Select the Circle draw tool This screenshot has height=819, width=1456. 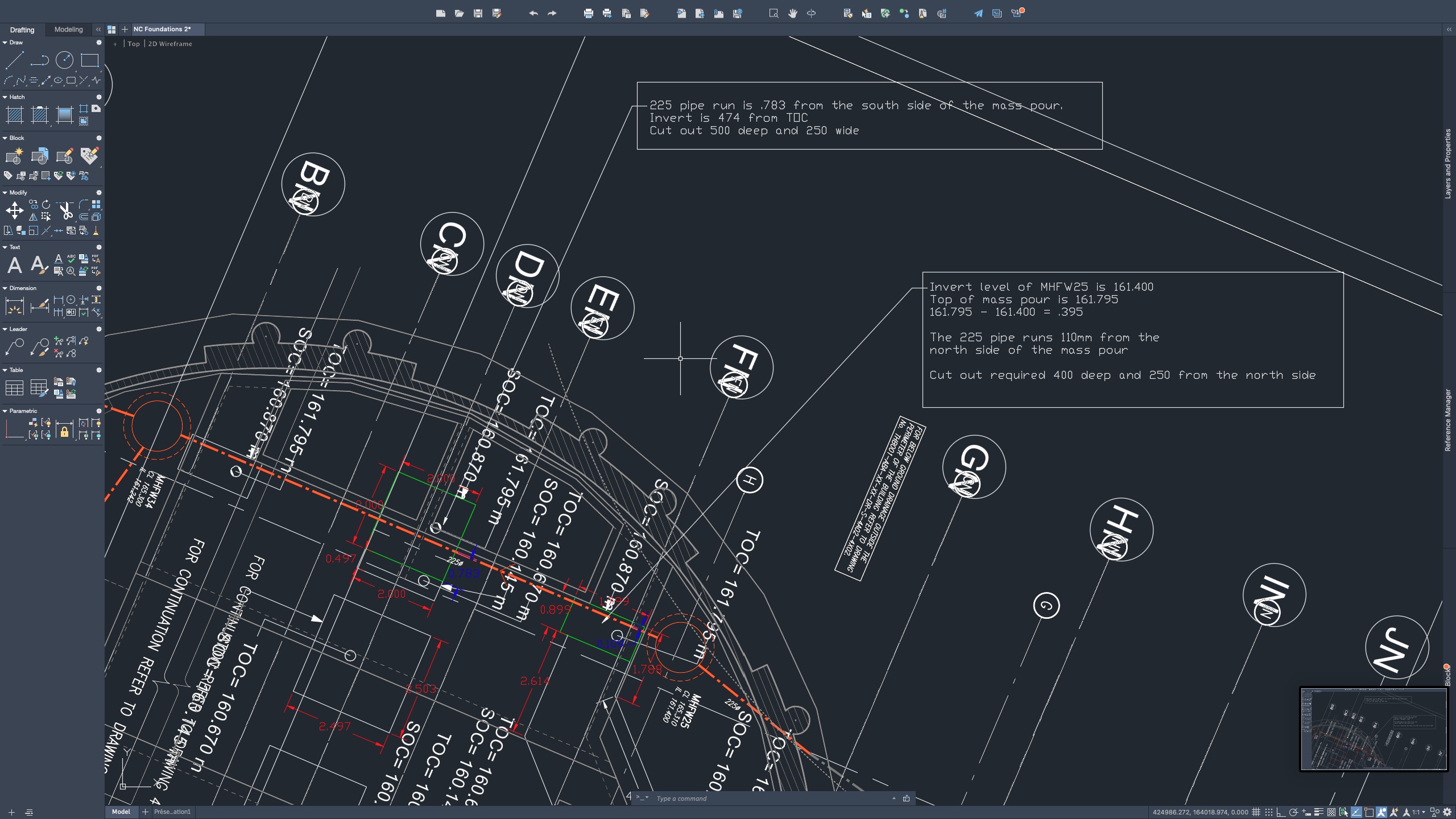point(64,60)
